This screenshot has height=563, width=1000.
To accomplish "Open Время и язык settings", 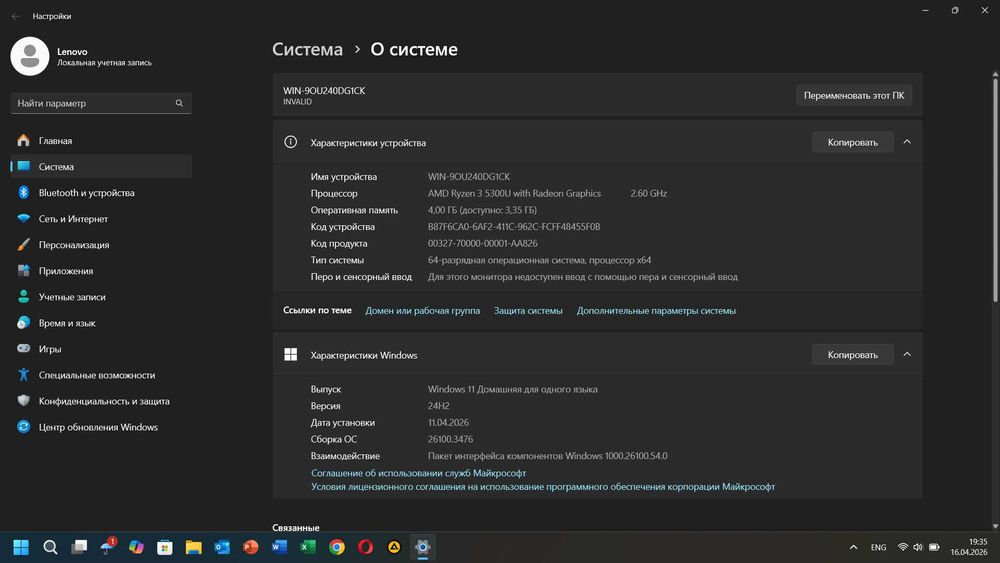I will pos(101,323).
